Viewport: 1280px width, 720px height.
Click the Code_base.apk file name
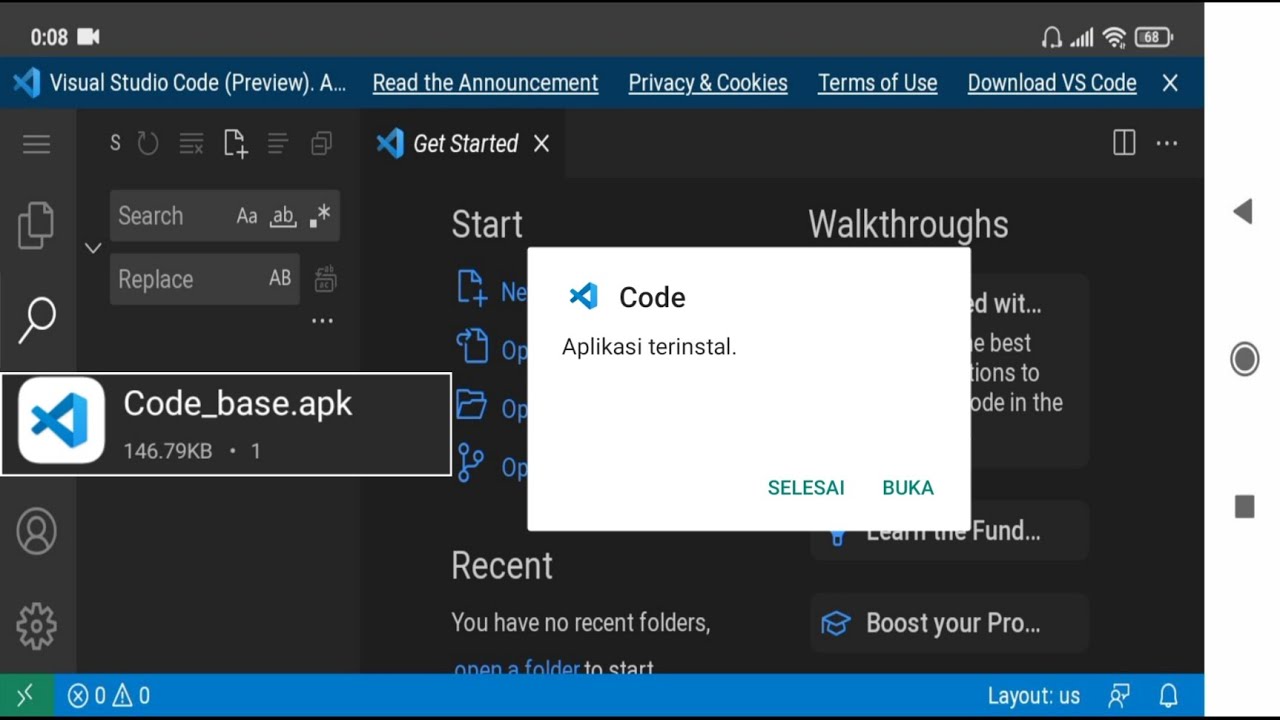click(x=238, y=403)
